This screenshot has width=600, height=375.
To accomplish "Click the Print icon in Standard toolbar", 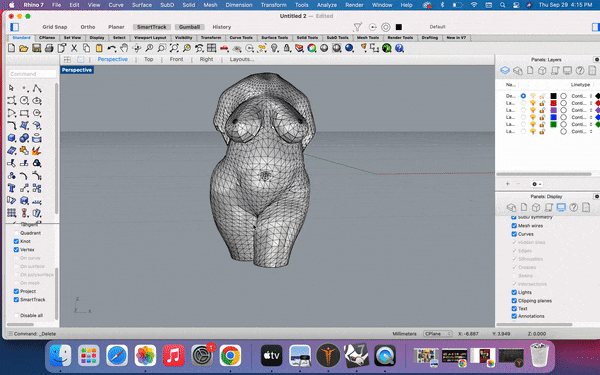I will click(x=49, y=48).
